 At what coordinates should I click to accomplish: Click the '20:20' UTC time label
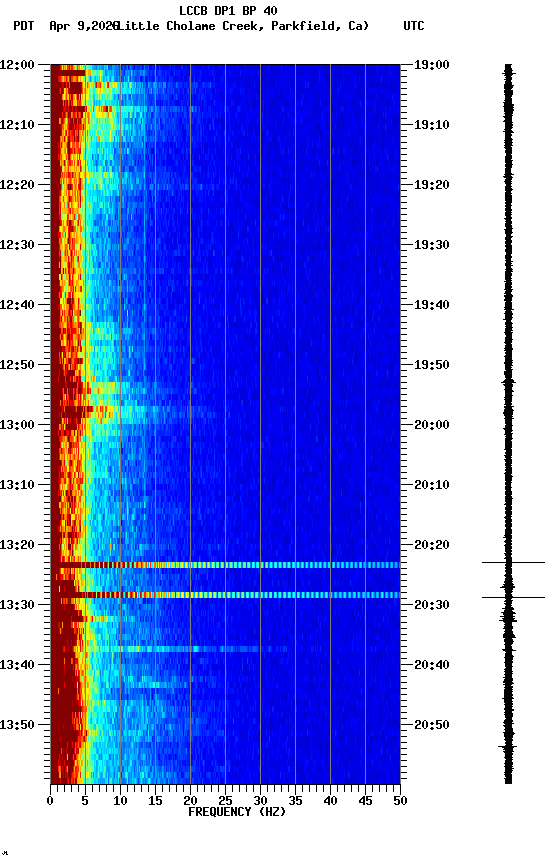pos(432,545)
